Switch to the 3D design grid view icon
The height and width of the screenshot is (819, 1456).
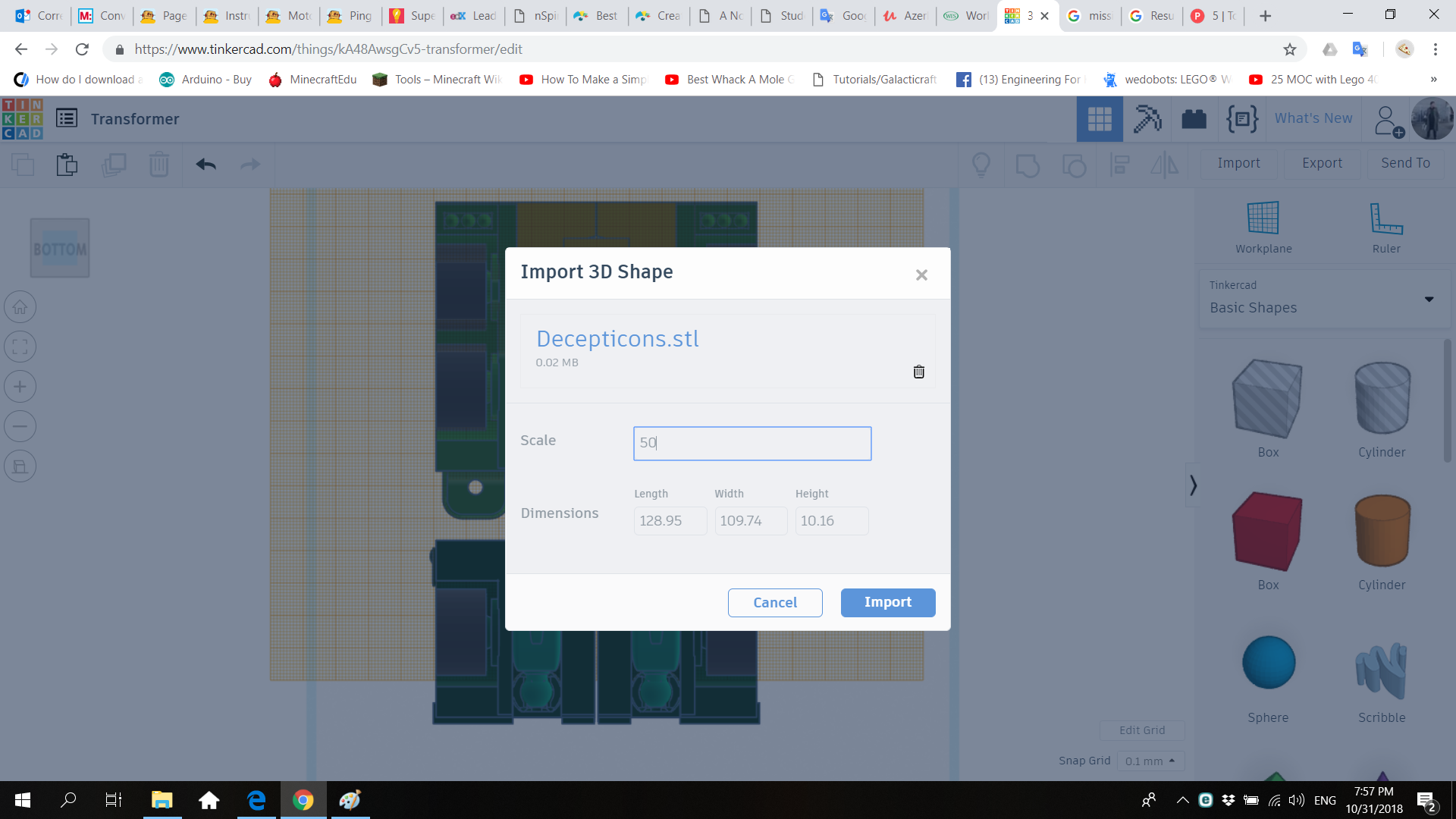coord(1099,119)
